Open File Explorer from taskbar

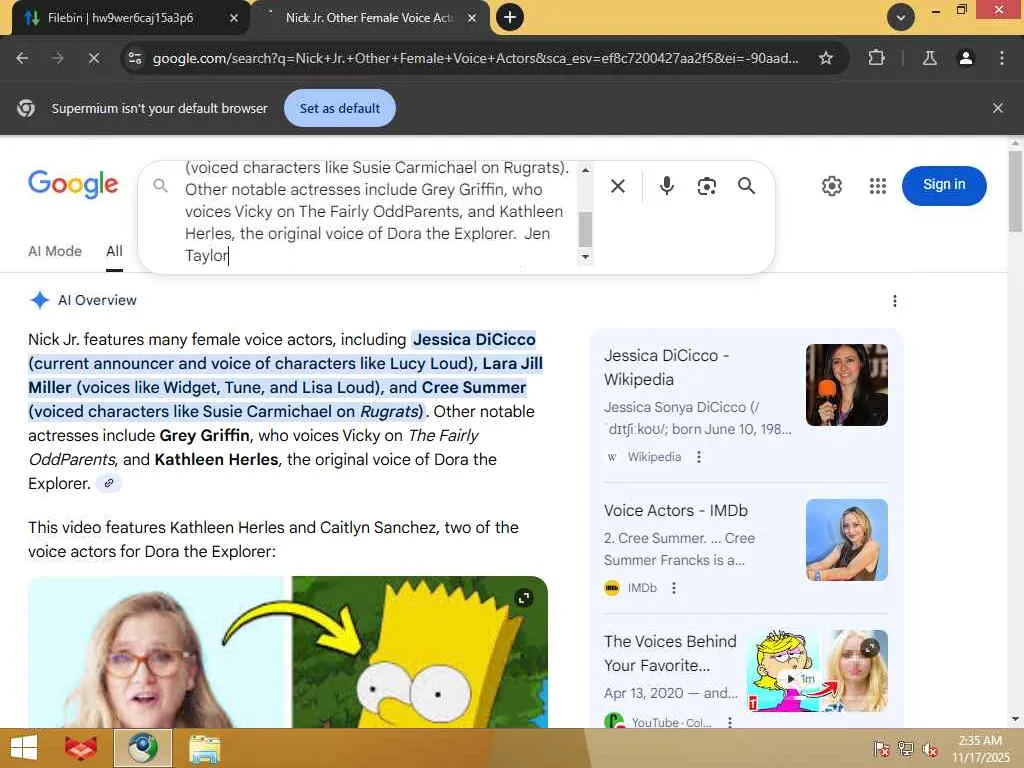[204, 748]
